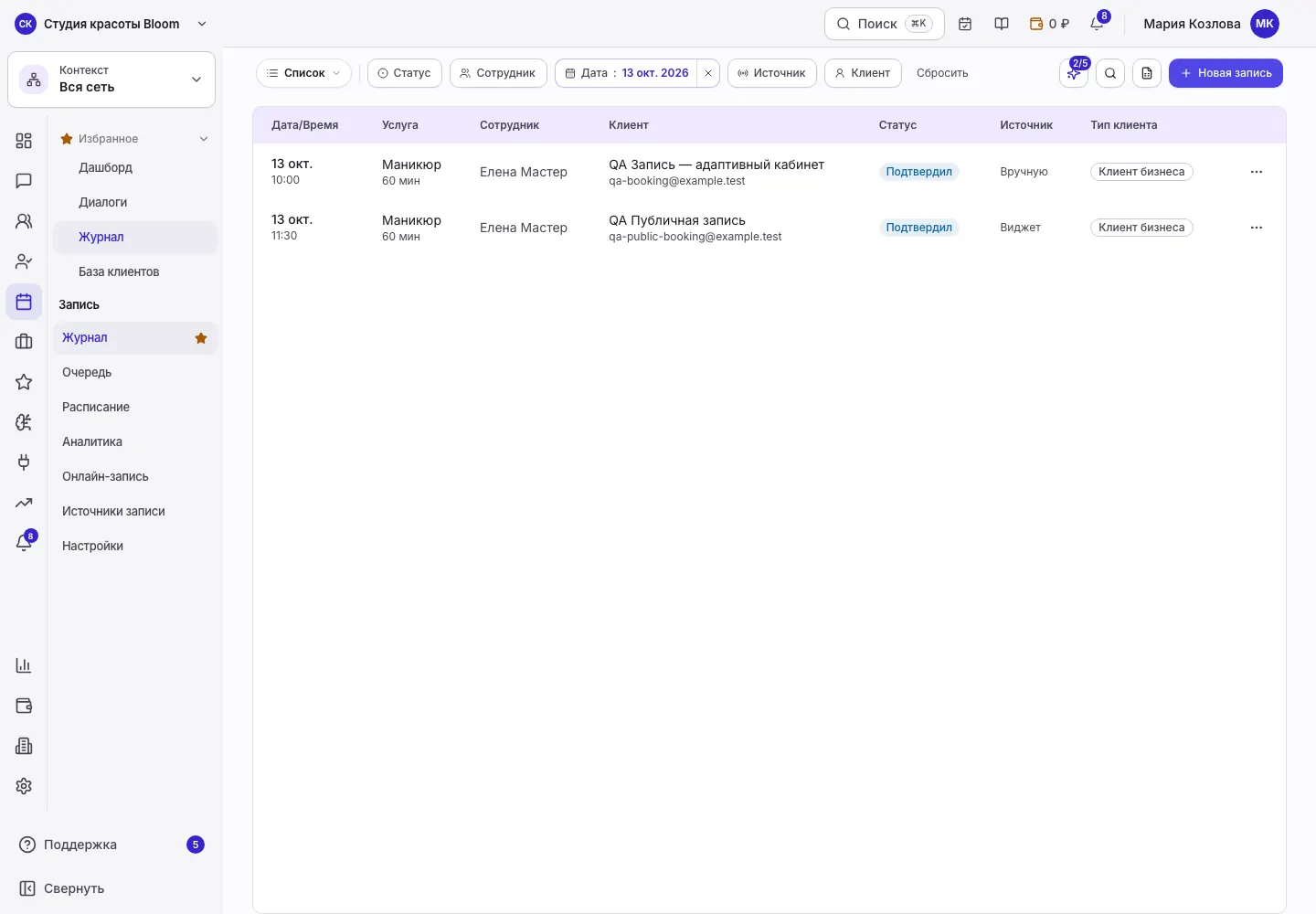The image size is (1316, 914).
Task: Click the sparkles icon with 2/5 badge
Action: pos(1074,73)
